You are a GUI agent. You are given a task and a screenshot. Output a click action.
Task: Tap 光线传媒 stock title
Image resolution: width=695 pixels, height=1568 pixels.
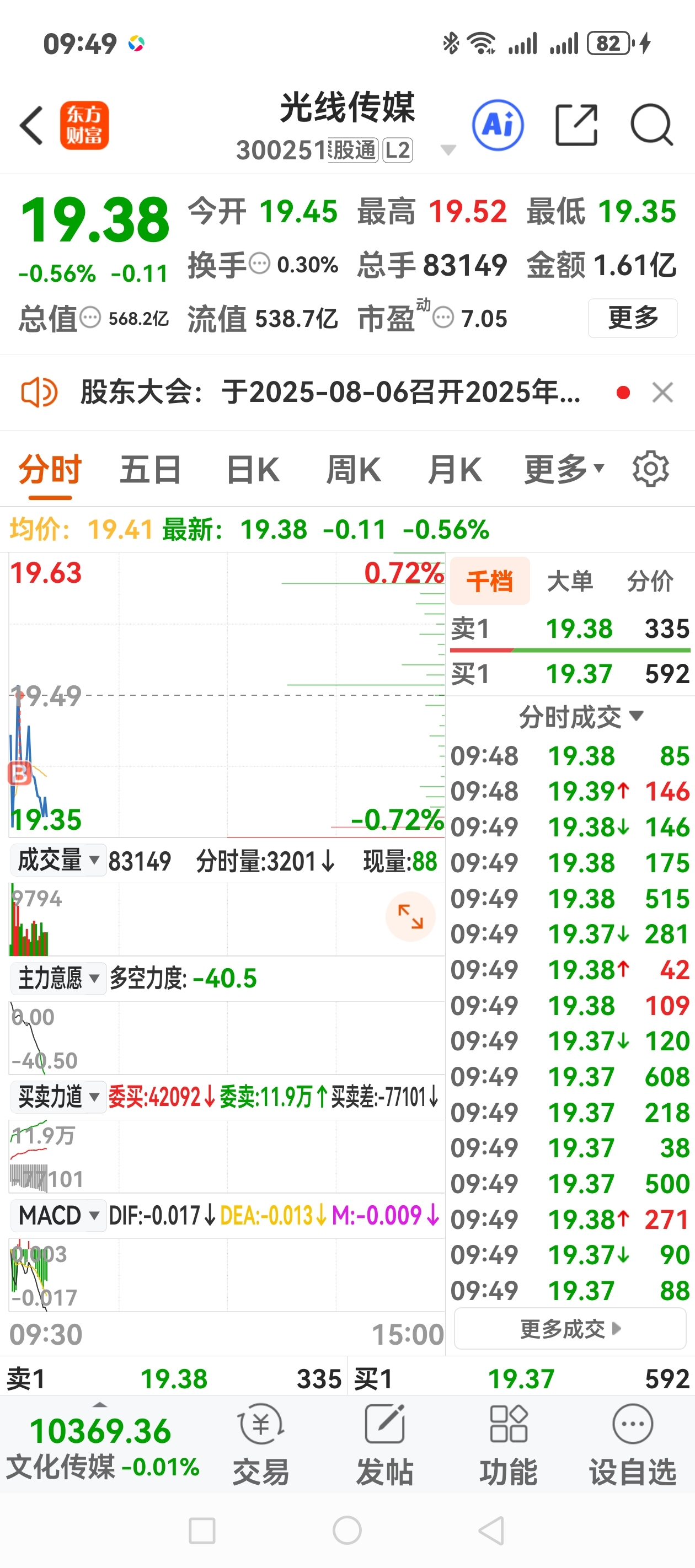pyautogui.click(x=347, y=107)
